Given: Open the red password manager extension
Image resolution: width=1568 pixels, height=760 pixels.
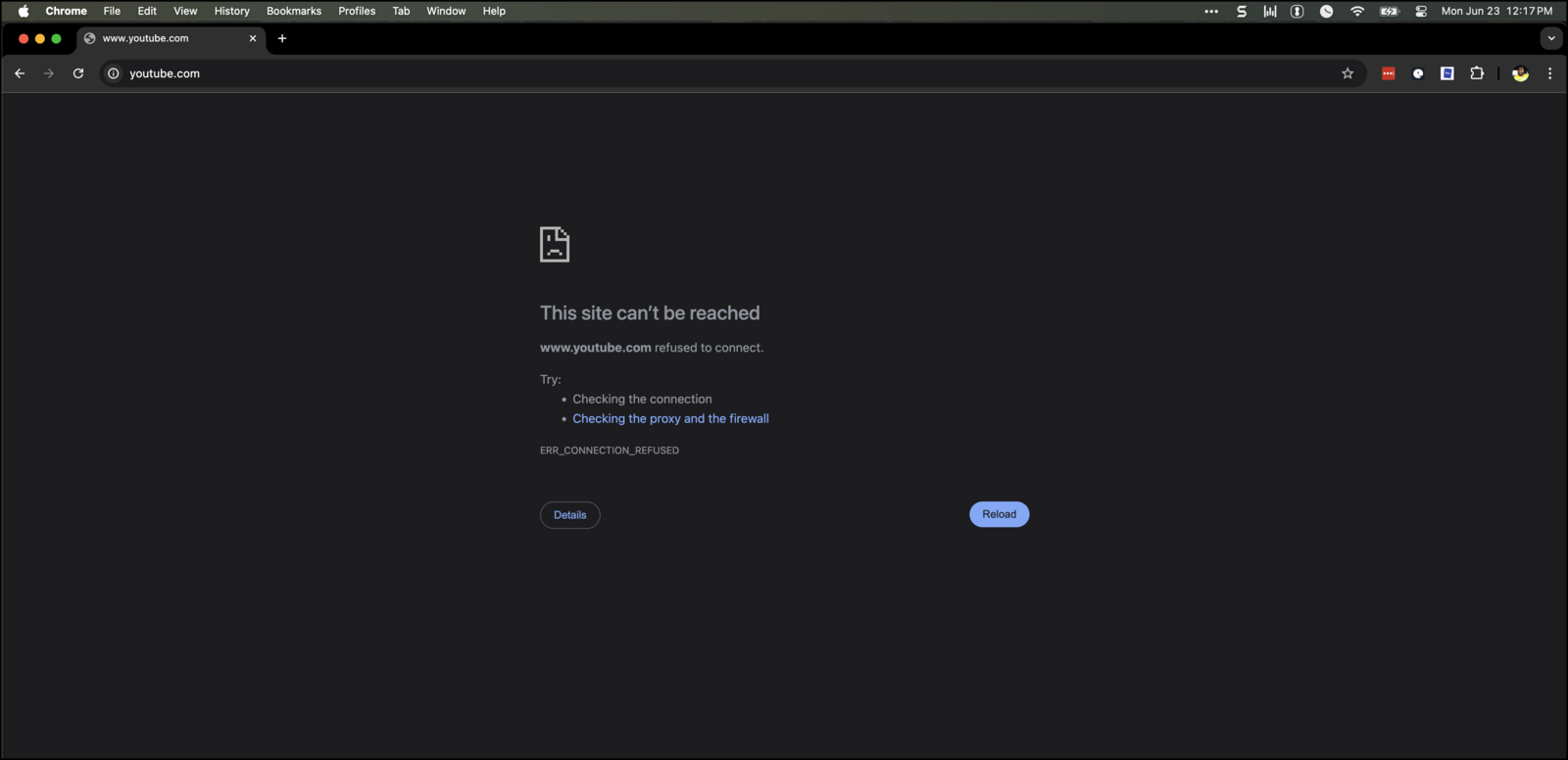Looking at the screenshot, I should click(1388, 73).
